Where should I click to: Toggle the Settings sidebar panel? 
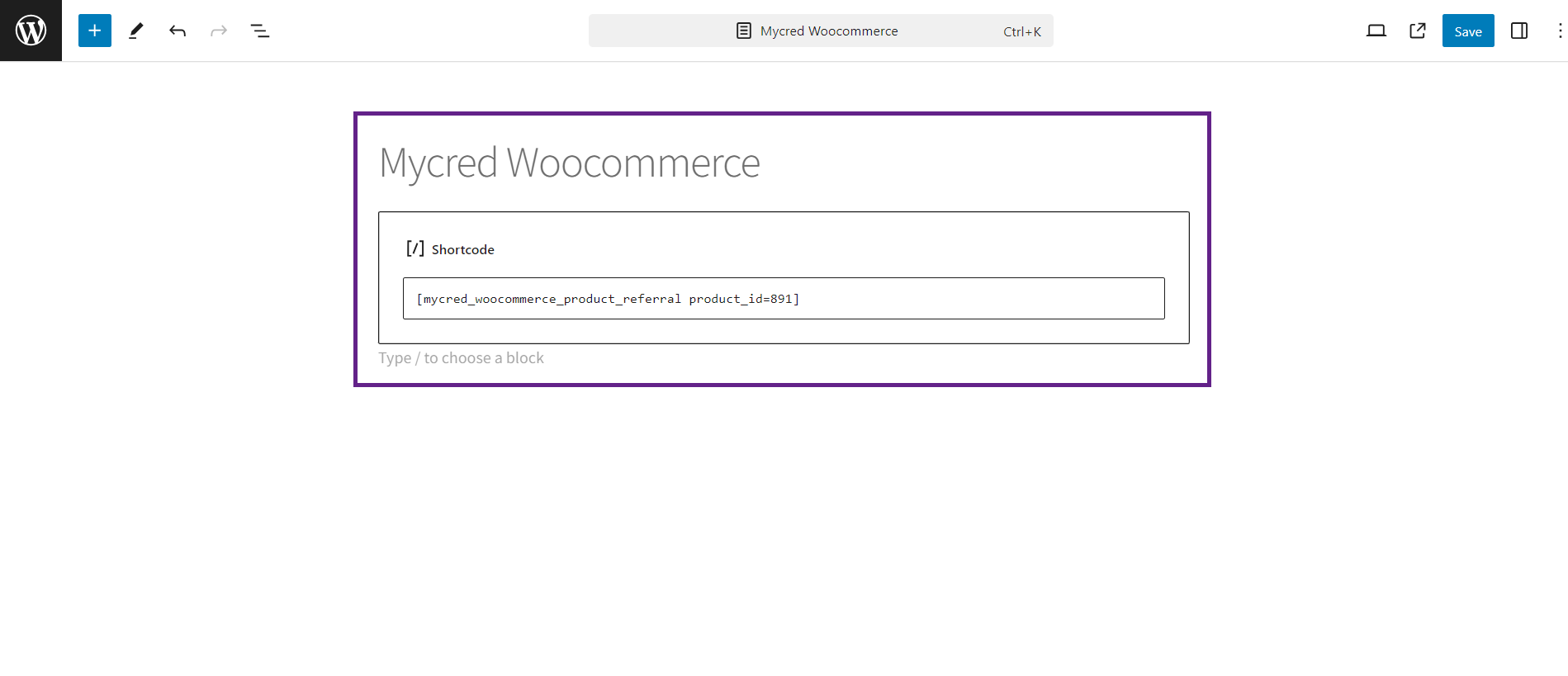1518,31
